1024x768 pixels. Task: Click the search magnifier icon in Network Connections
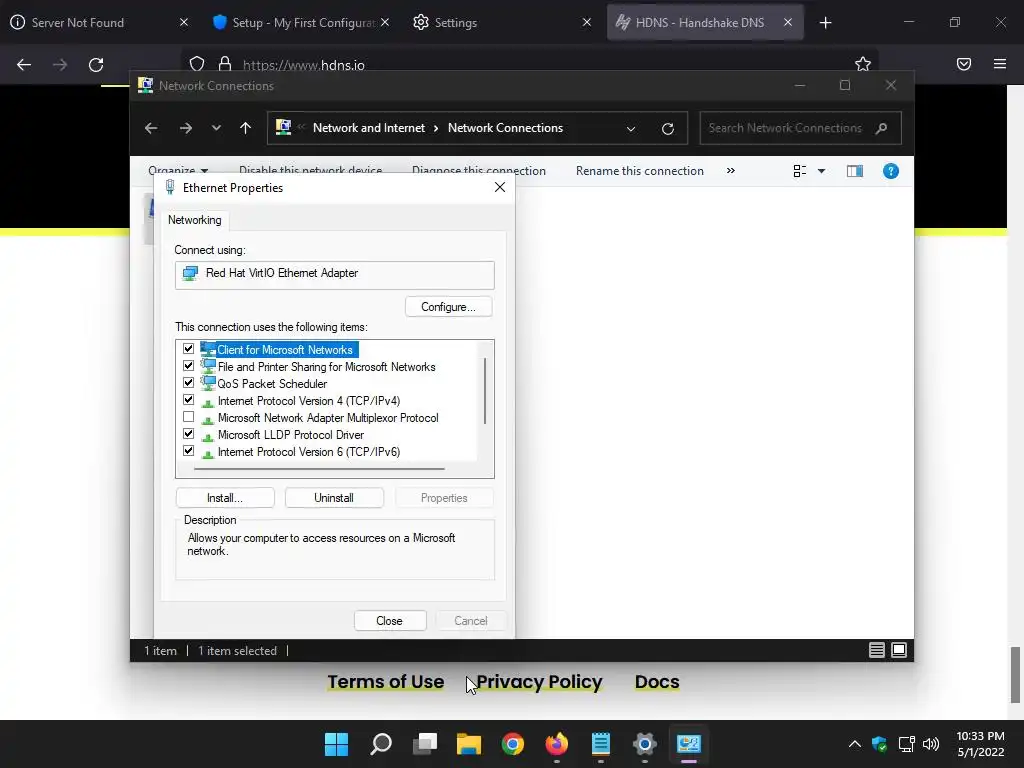(882, 128)
